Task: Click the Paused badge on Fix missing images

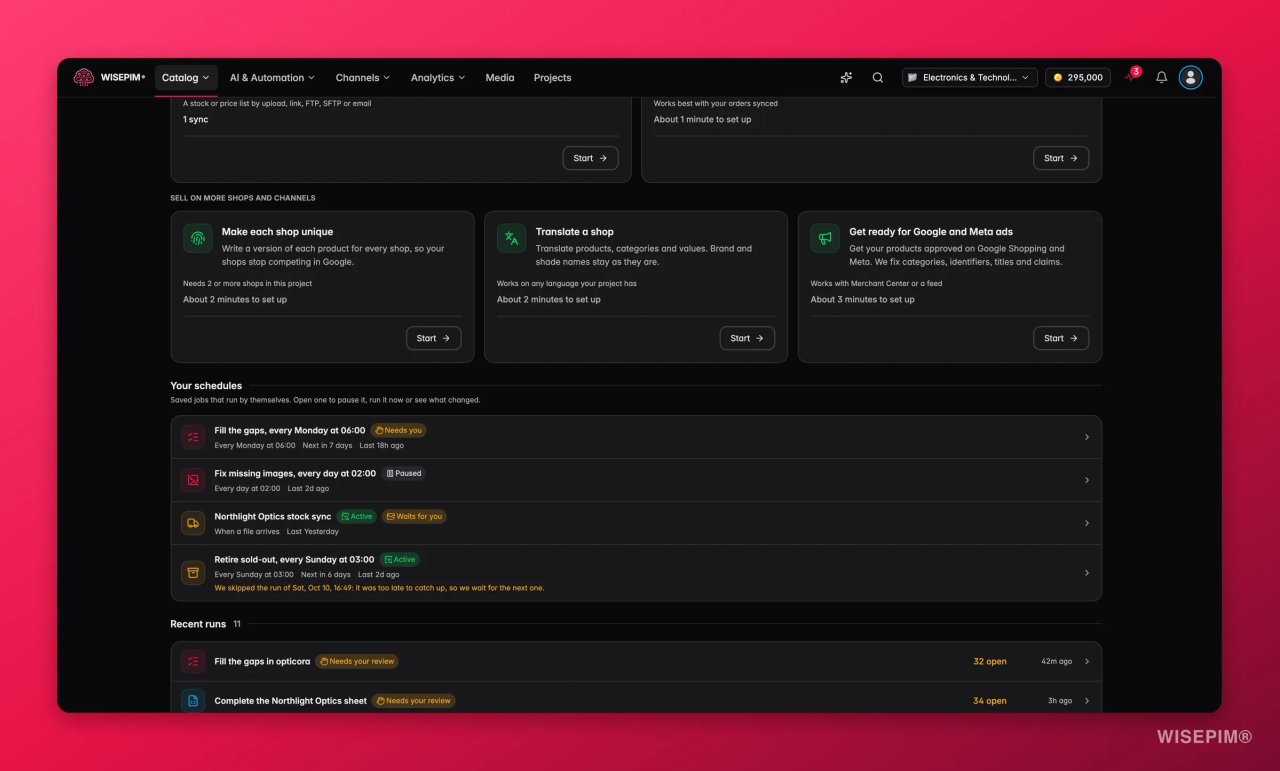Action: click(404, 473)
